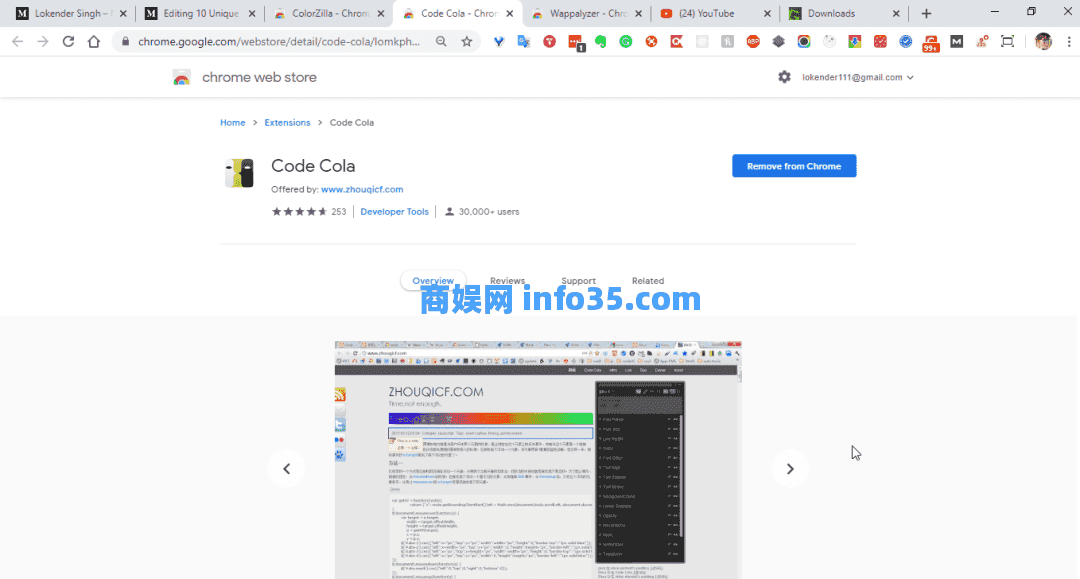Bookmark this page with the star icon
The height and width of the screenshot is (579, 1080).
pos(466,42)
